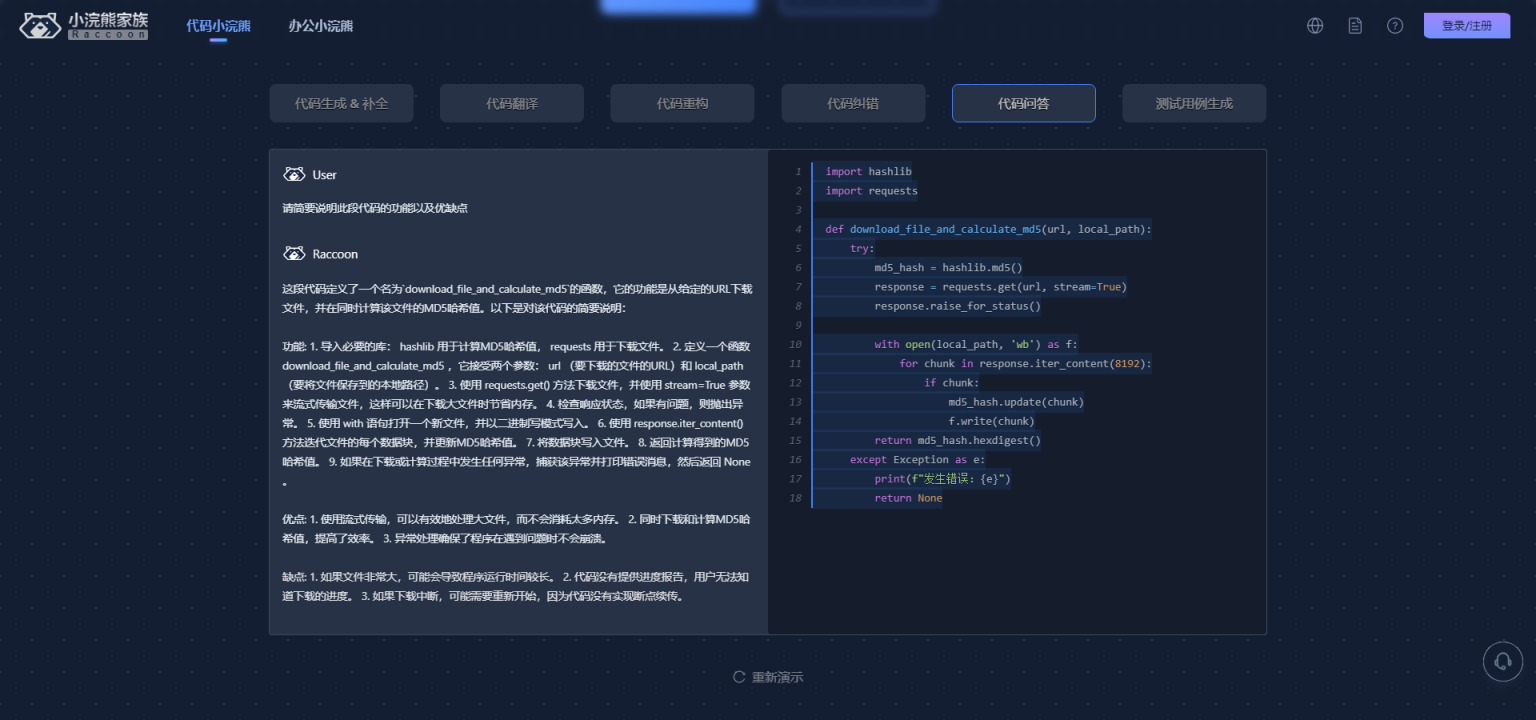Click the def download_file_and_calculate_md5 line
1536x720 pixels.
click(988, 229)
